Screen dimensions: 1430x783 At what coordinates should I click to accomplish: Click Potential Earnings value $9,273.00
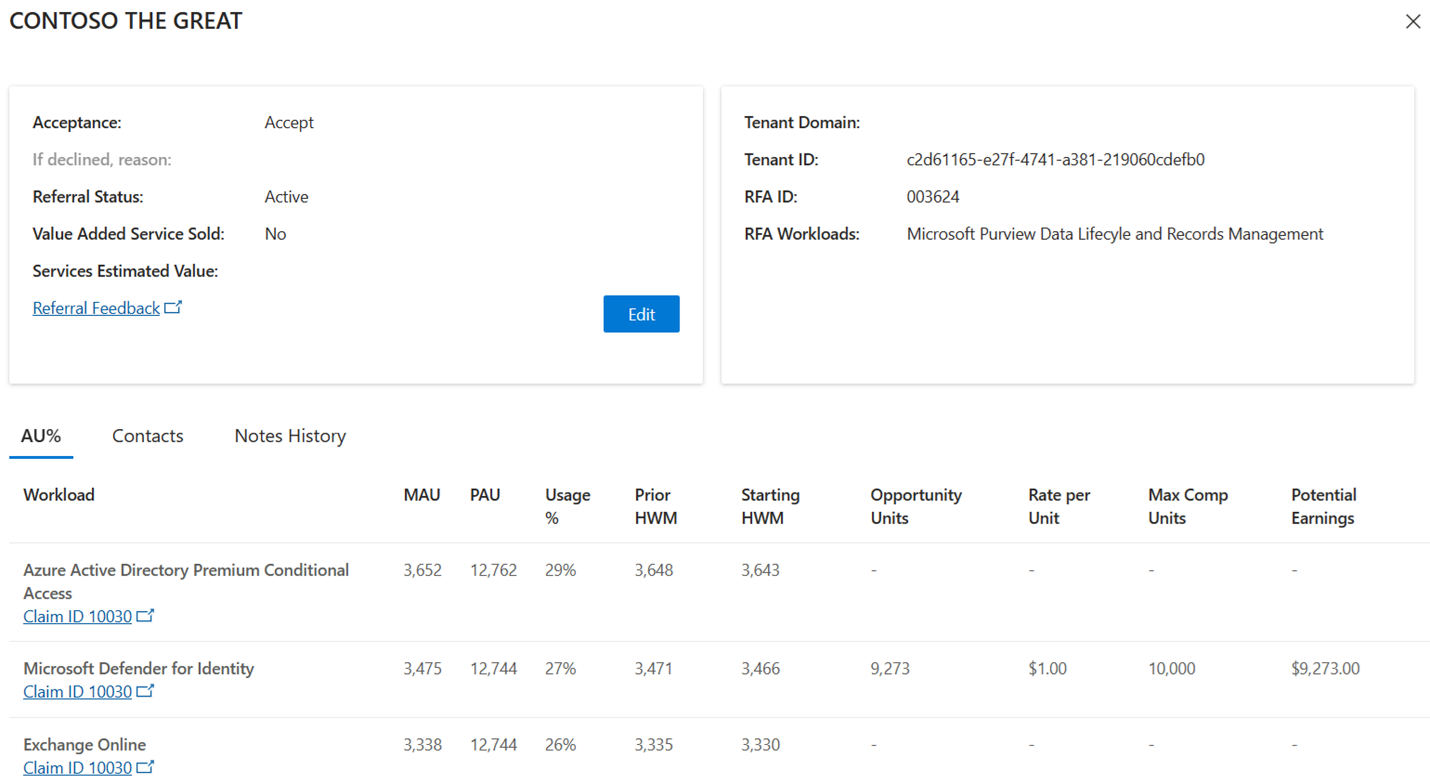[1325, 669]
